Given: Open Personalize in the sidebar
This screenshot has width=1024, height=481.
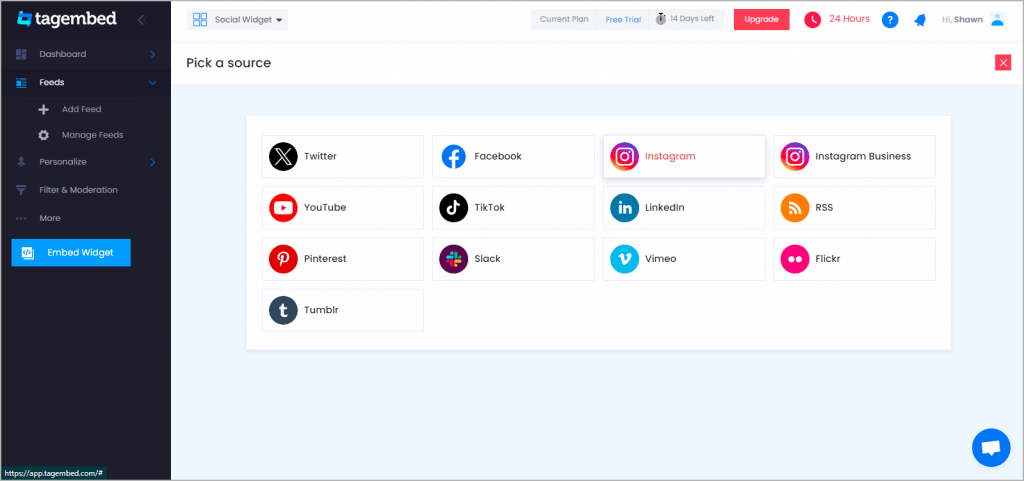Looking at the screenshot, I should point(86,162).
